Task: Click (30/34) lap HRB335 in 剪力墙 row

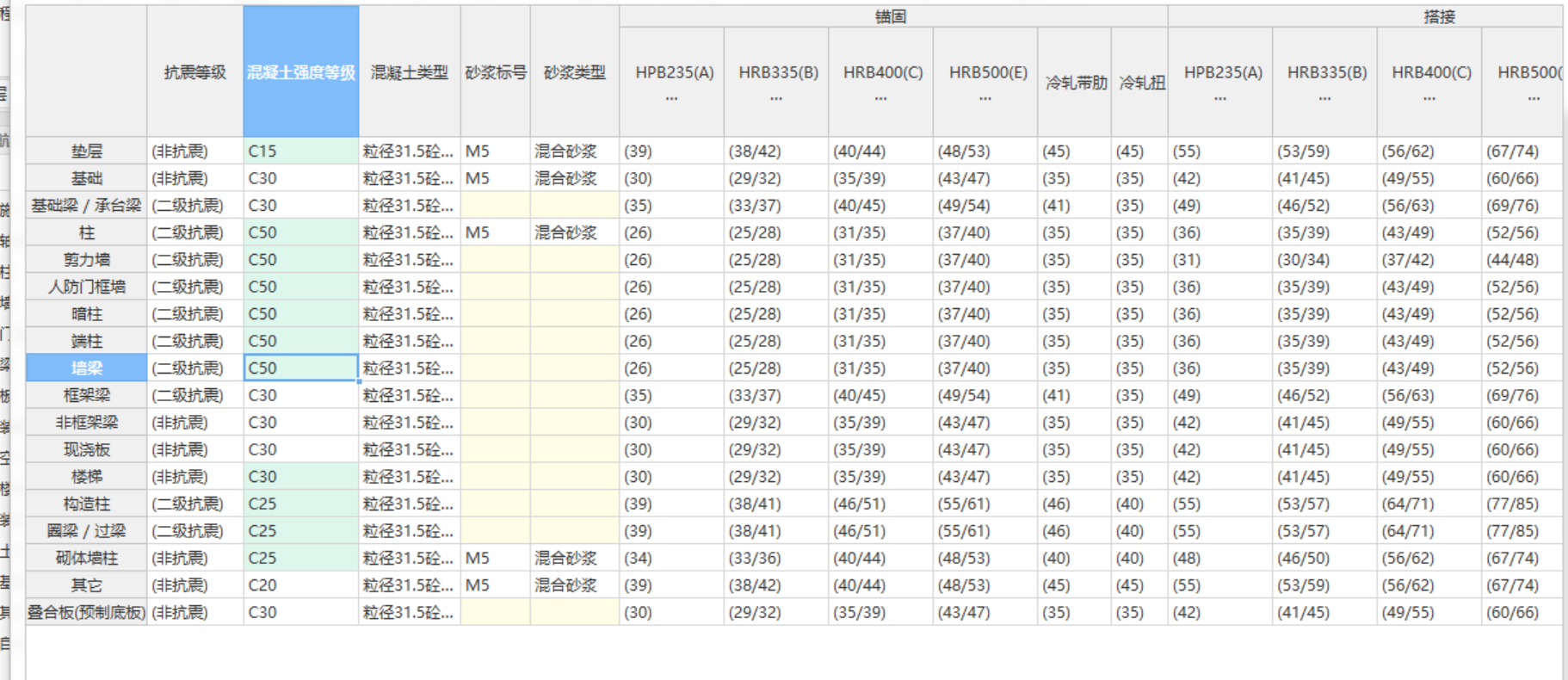Action: pos(1325,260)
